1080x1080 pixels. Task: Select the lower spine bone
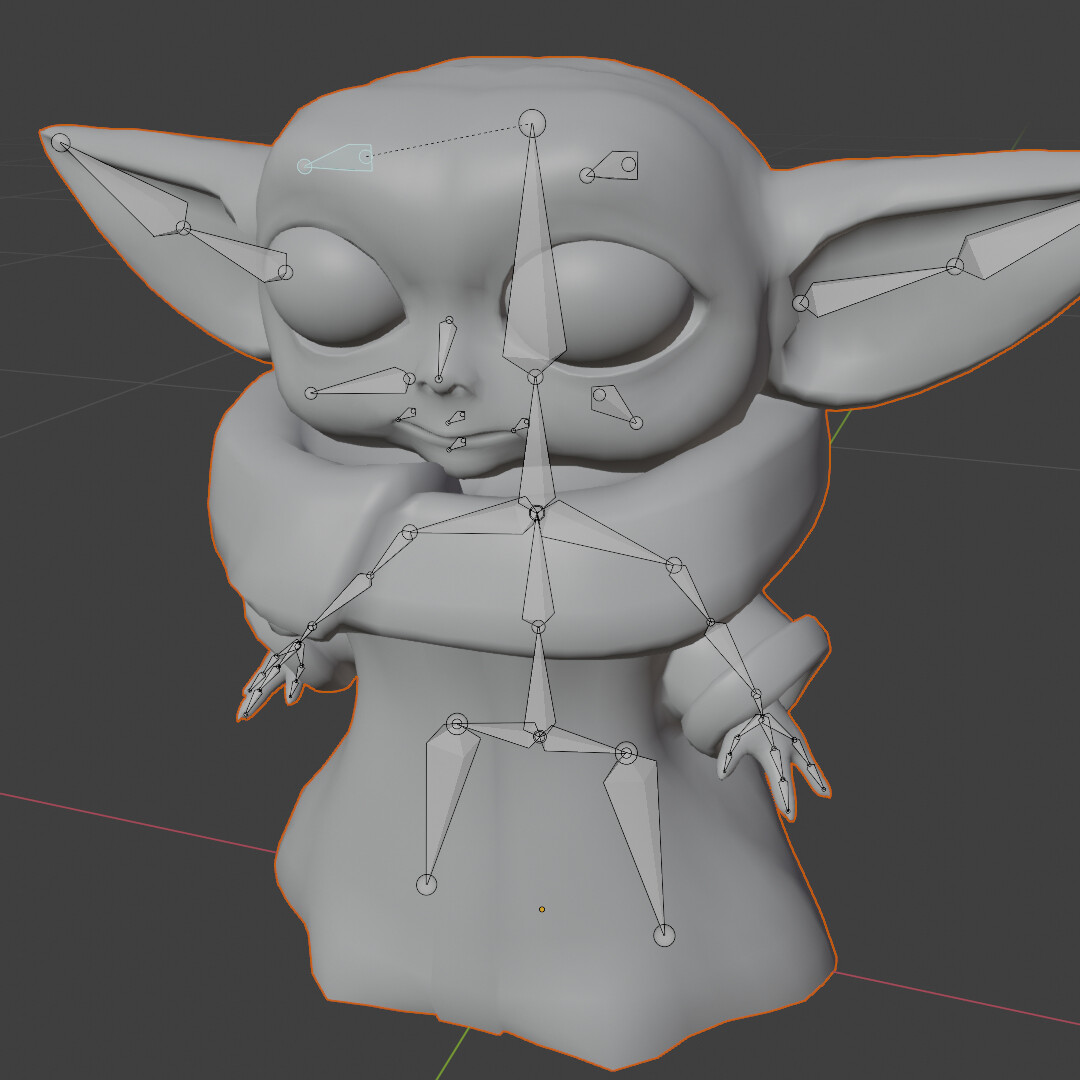click(540, 680)
